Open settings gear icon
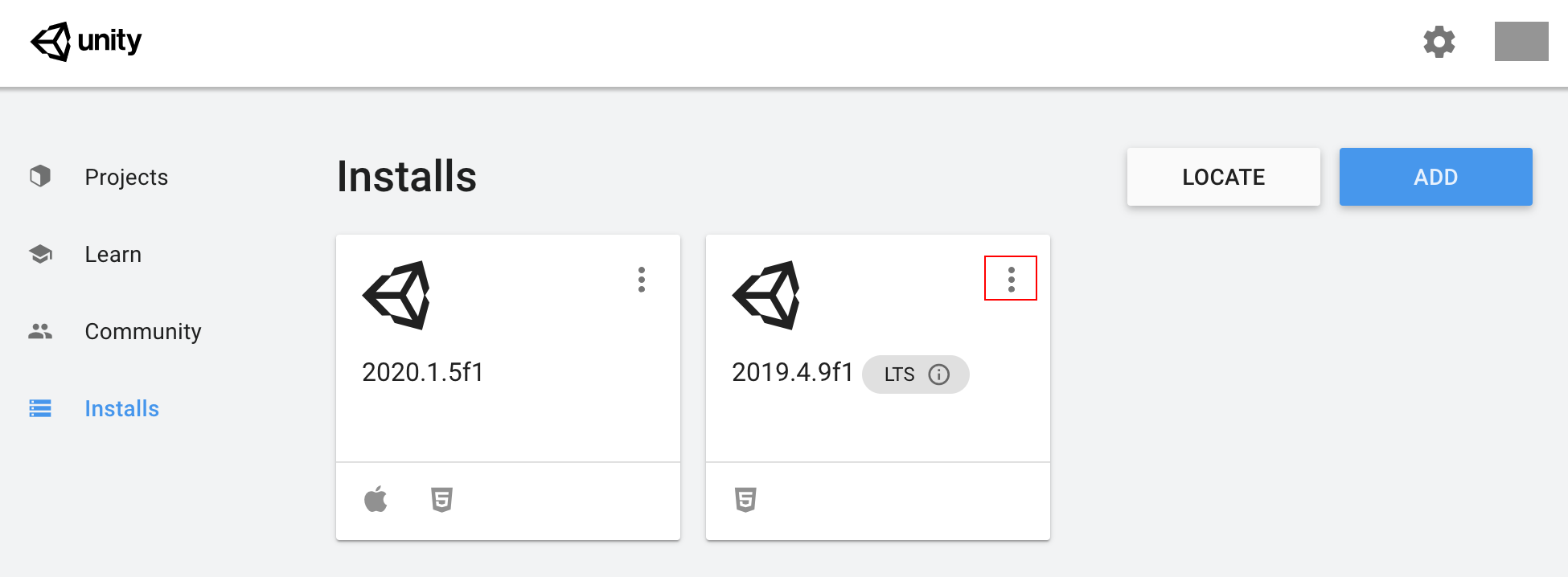The width and height of the screenshot is (1568, 577). [1439, 42]
